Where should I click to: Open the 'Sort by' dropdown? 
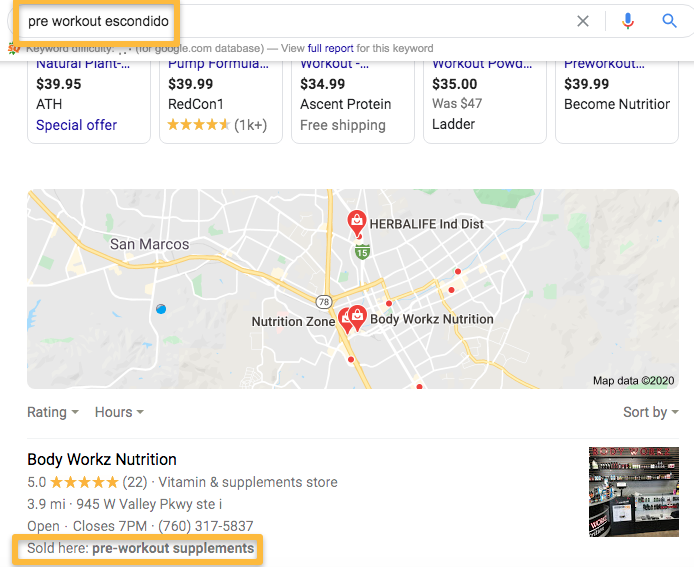click(651, 412)
